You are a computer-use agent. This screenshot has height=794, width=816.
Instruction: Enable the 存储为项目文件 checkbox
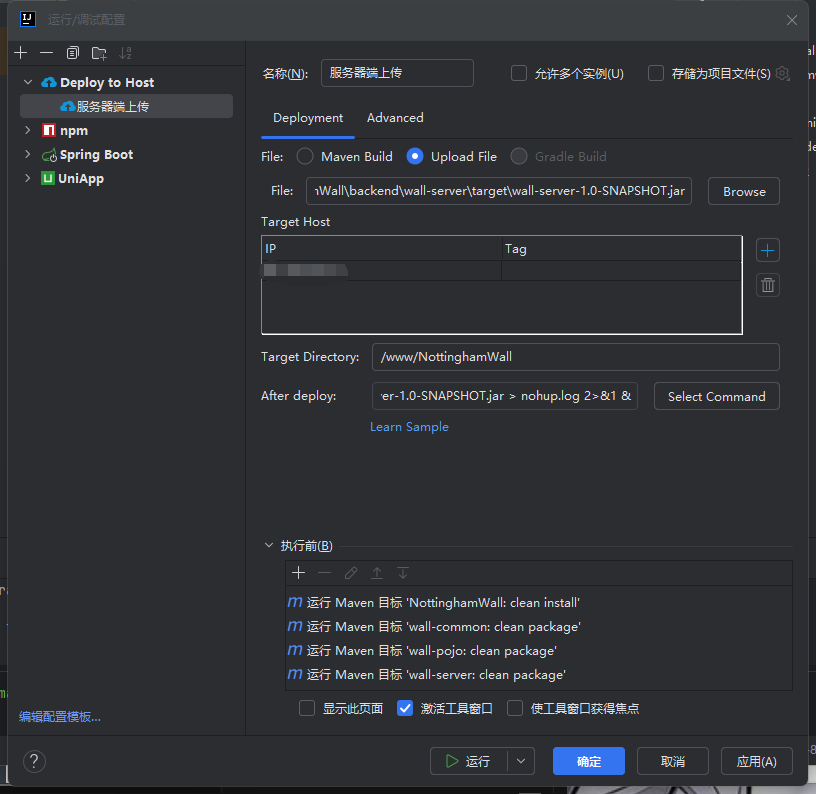tap(656, 73)
